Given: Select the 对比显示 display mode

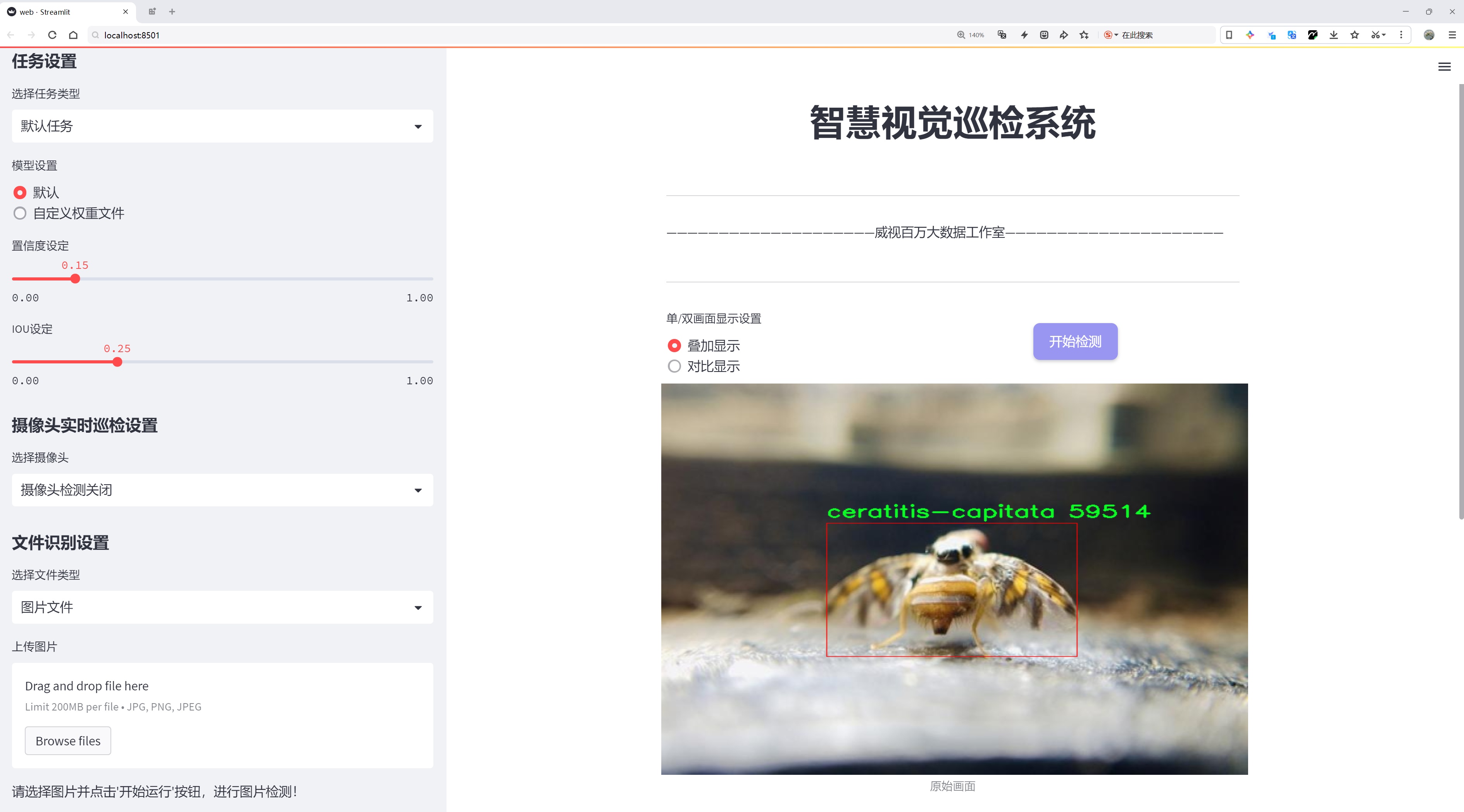Looking at the screenshot, I should 674,366.
